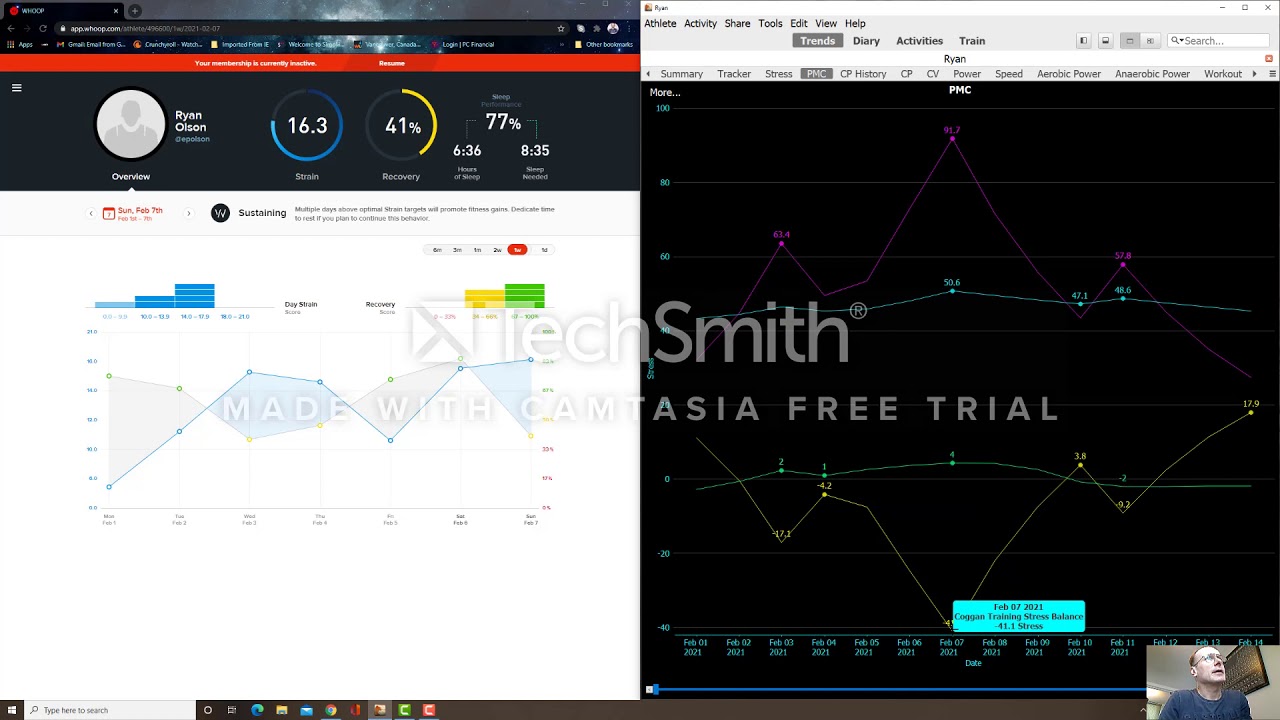
Task: Open the Windows Start menu
Action: click(x=10, y=710)
